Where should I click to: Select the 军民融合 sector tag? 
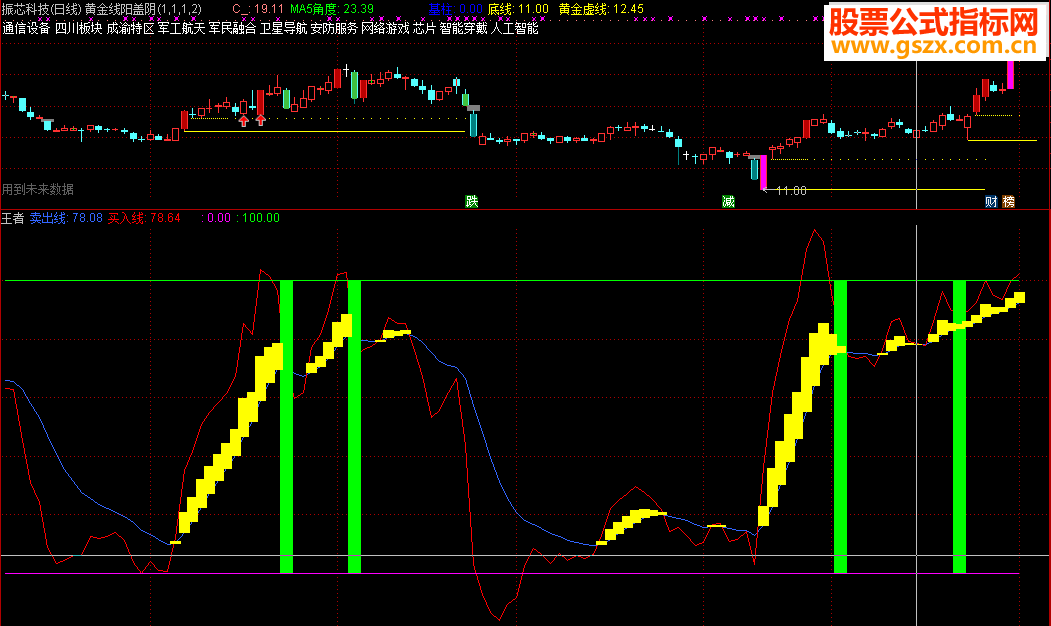(233, 28)
